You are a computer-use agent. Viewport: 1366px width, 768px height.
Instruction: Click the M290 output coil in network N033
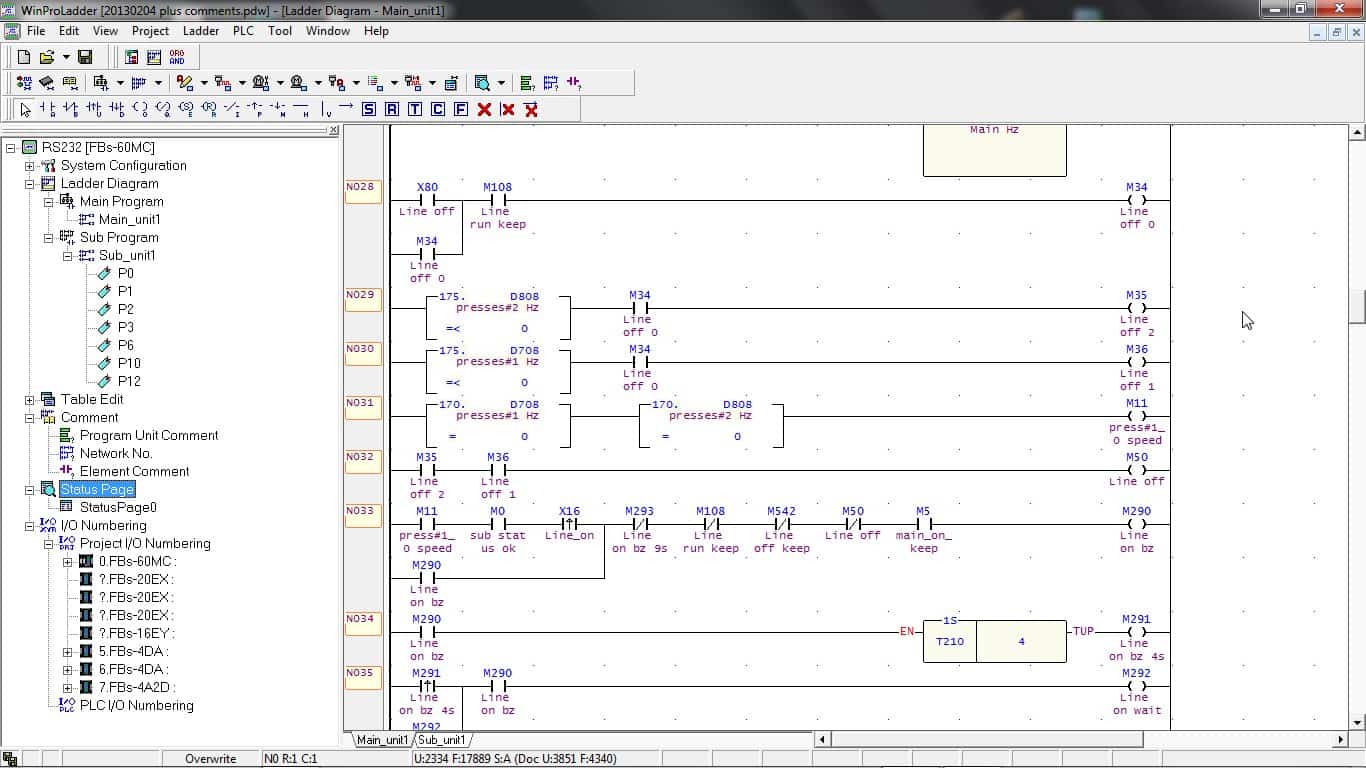[1136, 524]
